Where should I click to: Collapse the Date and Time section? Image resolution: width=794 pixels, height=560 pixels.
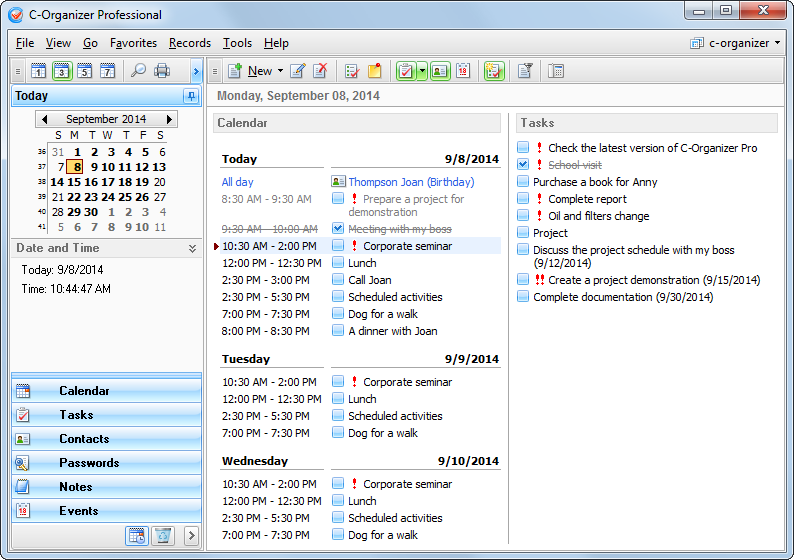(192, 248)
